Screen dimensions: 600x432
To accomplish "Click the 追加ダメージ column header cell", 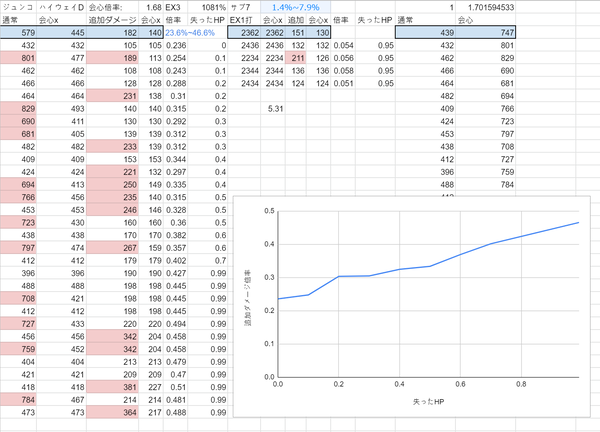I will tap(112, 20).
